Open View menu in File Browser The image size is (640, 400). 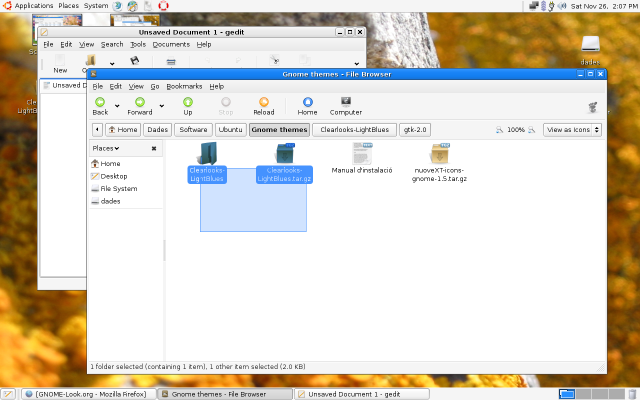click(x=136, y=87)
